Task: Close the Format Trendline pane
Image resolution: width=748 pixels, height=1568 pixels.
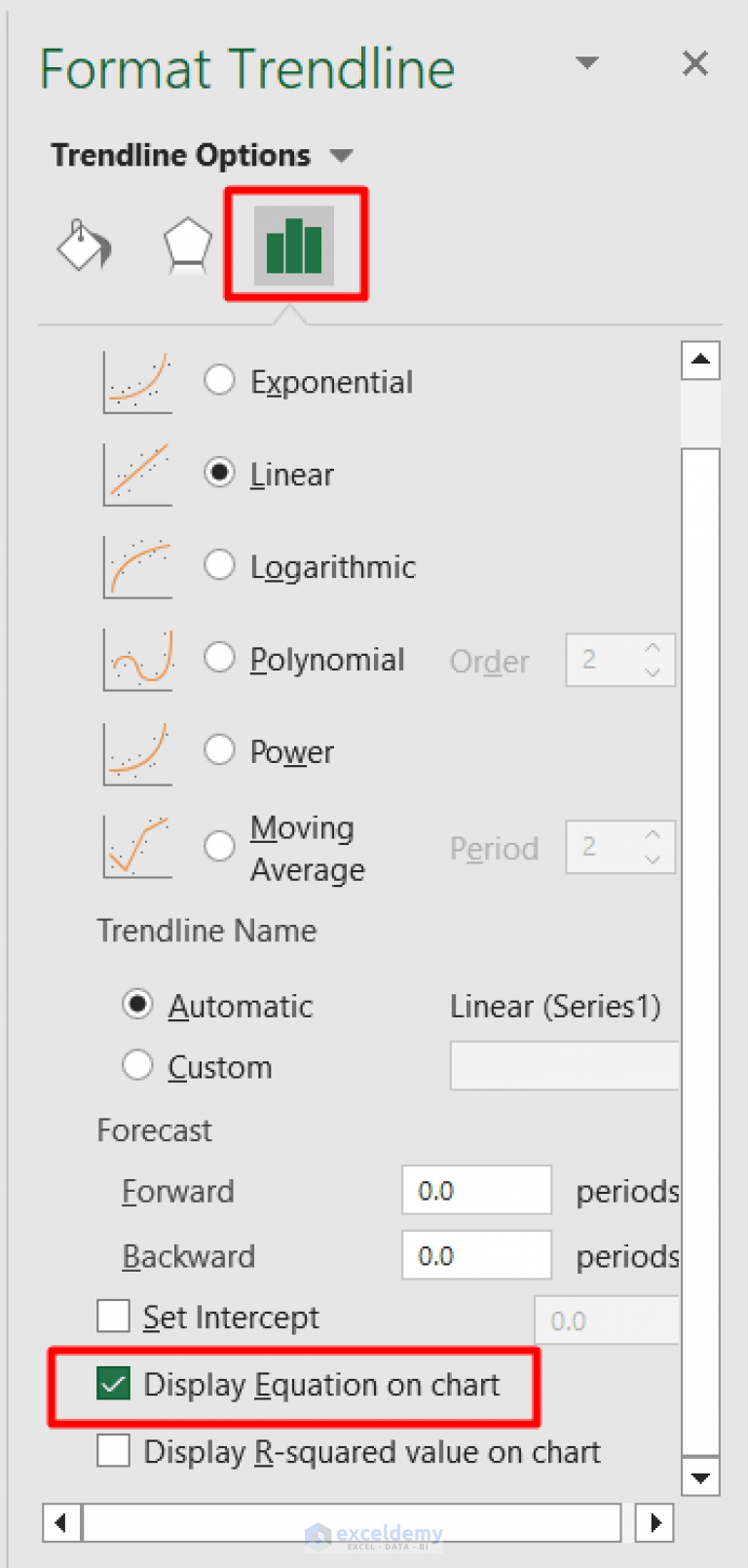Action: coord(695,63)
